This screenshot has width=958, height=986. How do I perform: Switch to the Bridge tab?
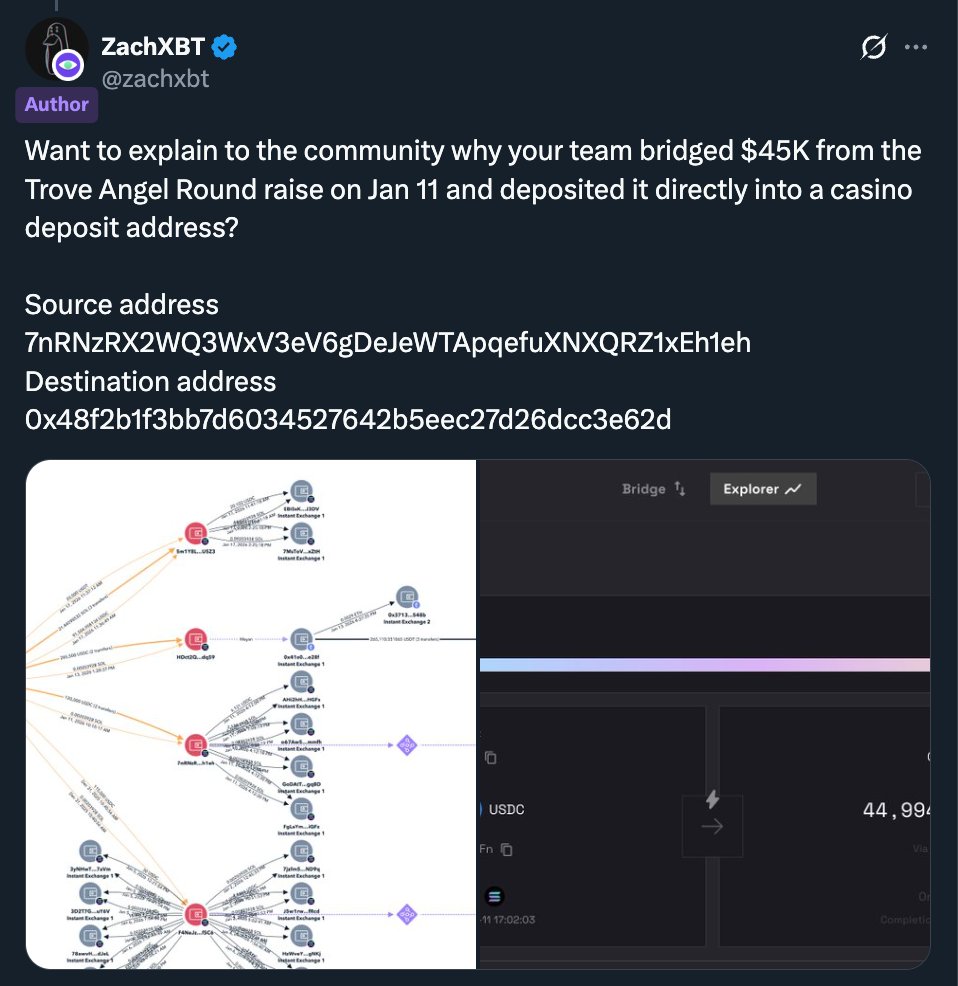654,489
